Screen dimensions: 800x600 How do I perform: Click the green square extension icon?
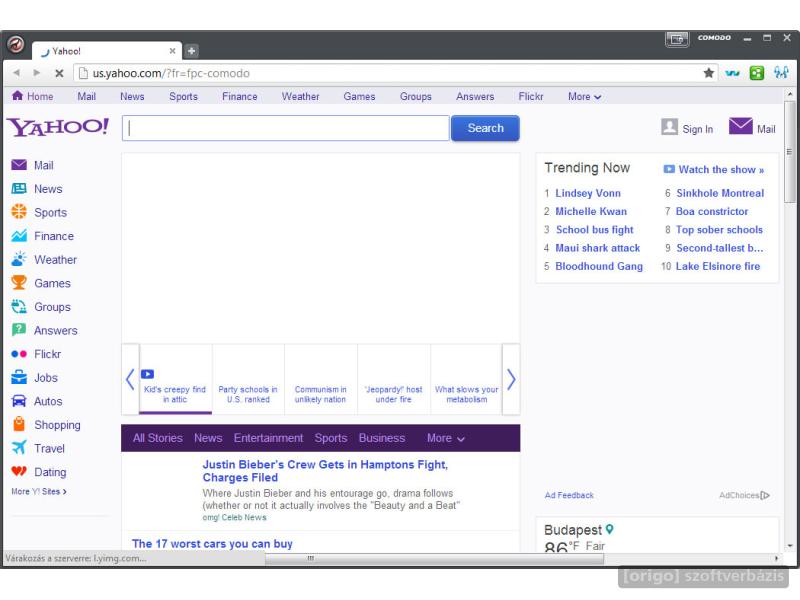coord(757,73)
